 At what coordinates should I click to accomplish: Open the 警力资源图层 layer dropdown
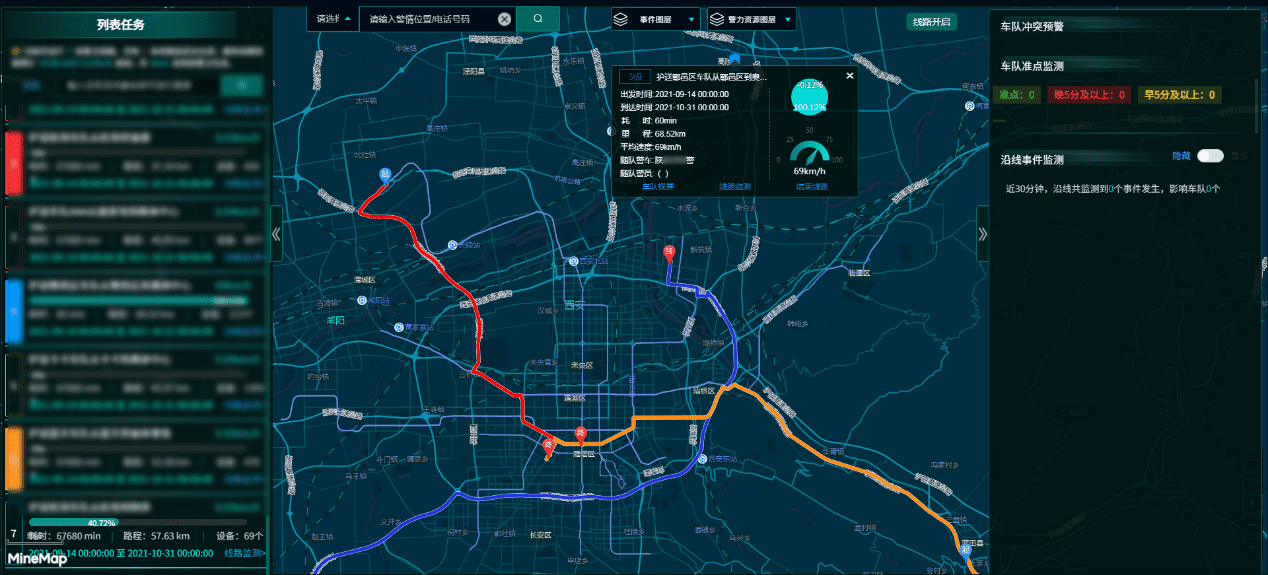(x=751, y=19)
